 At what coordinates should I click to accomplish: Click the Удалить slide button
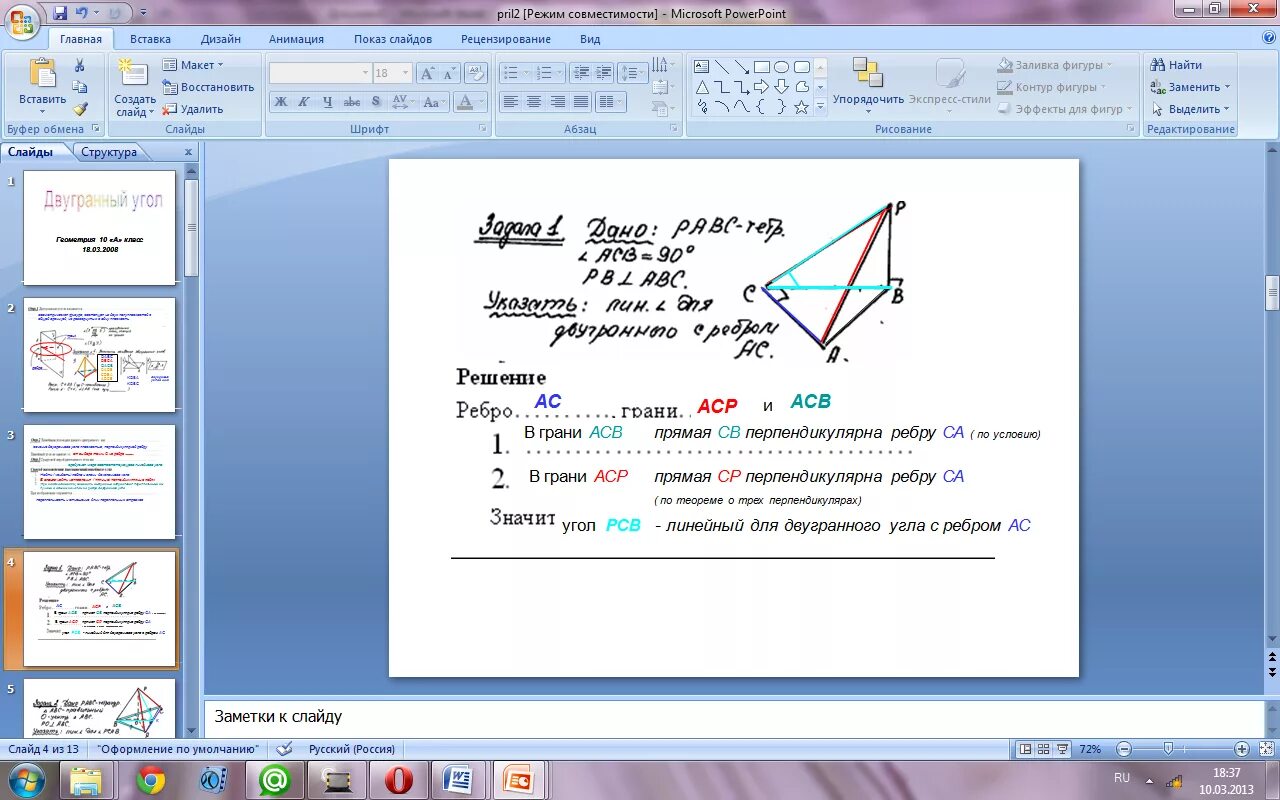click(193, 109)
